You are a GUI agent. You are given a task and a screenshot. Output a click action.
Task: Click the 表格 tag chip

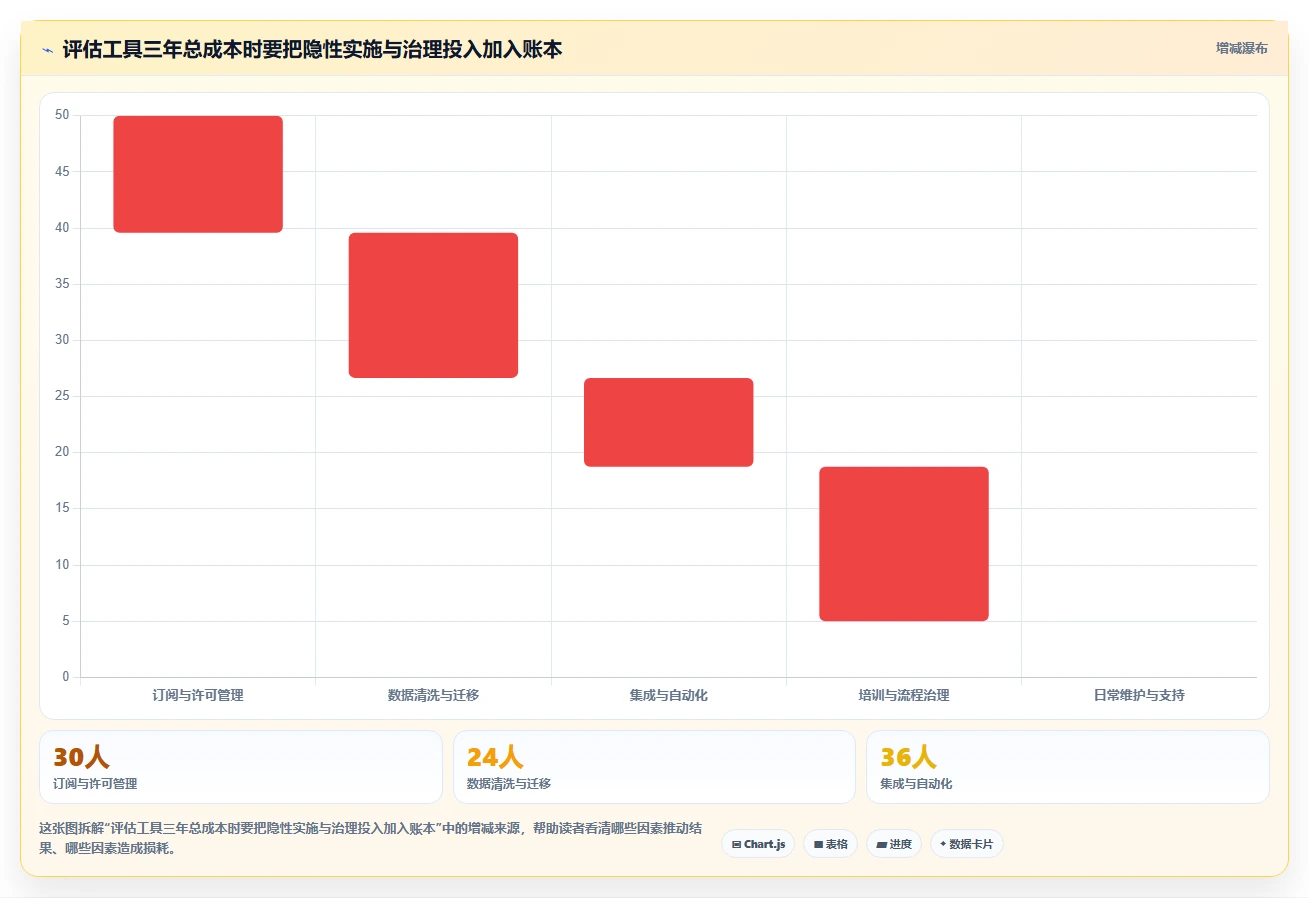830,844
